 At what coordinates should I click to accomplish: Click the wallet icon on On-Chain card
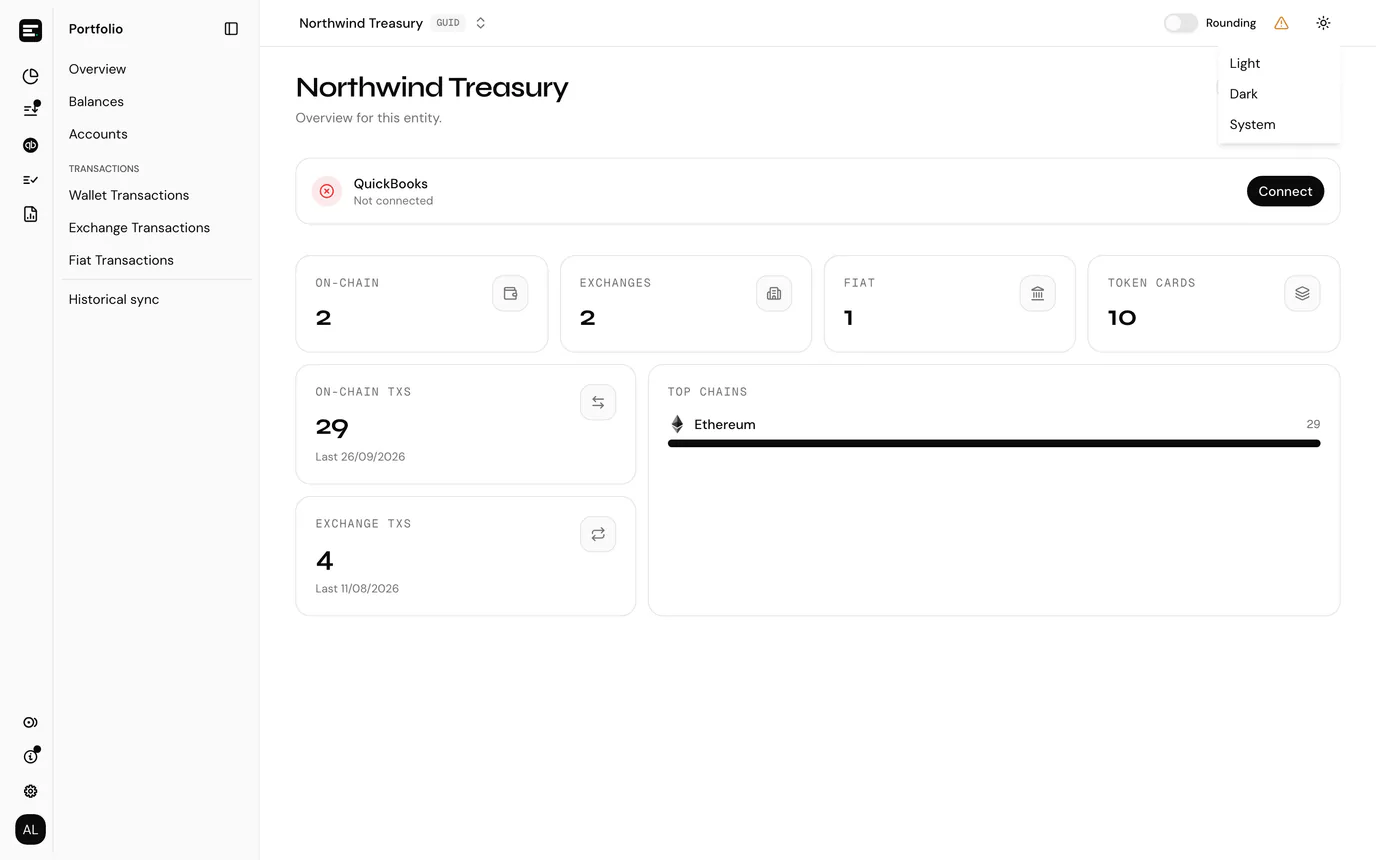510,293
